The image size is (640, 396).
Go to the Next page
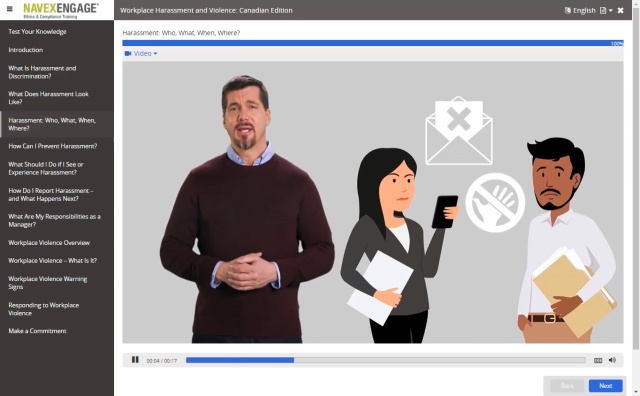pyautogui.click(x=605, y=385)
